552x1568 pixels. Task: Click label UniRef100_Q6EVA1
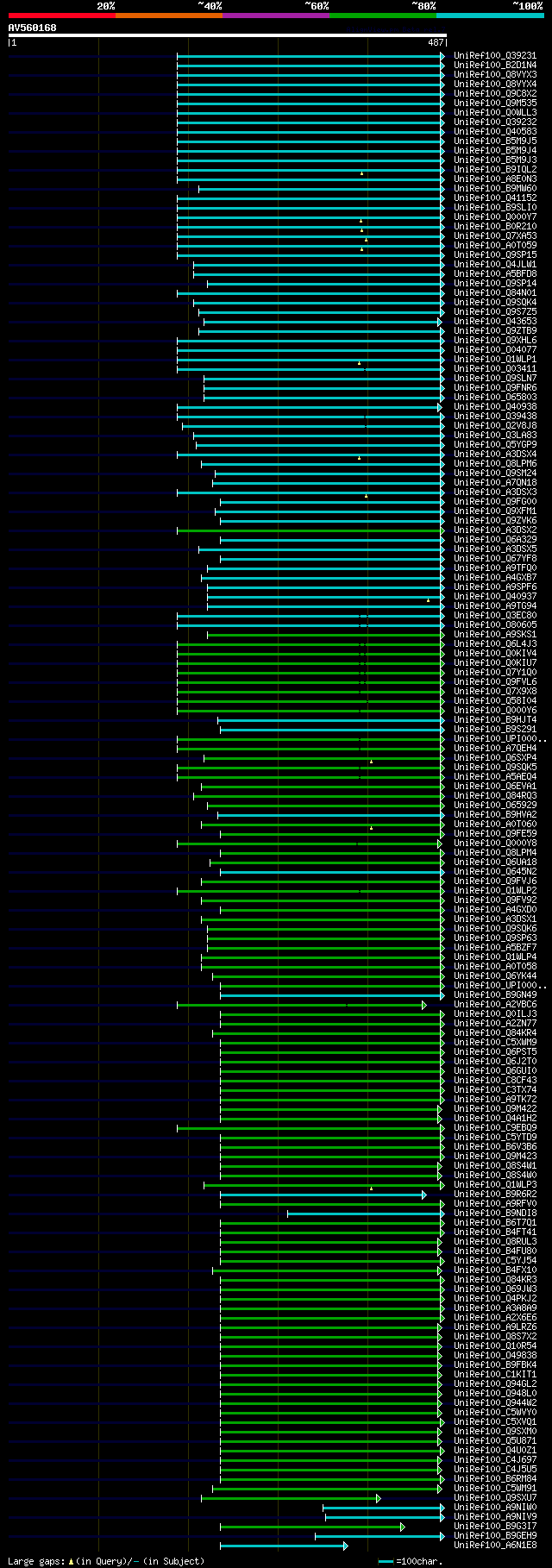(495, 787)
